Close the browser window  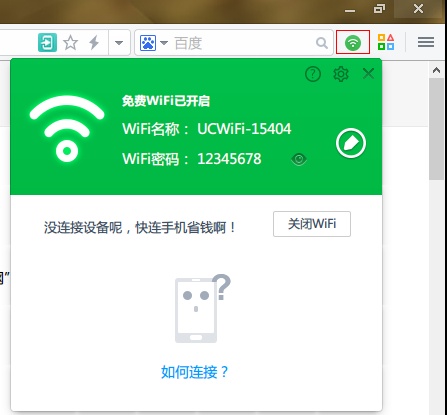(418, 9)
